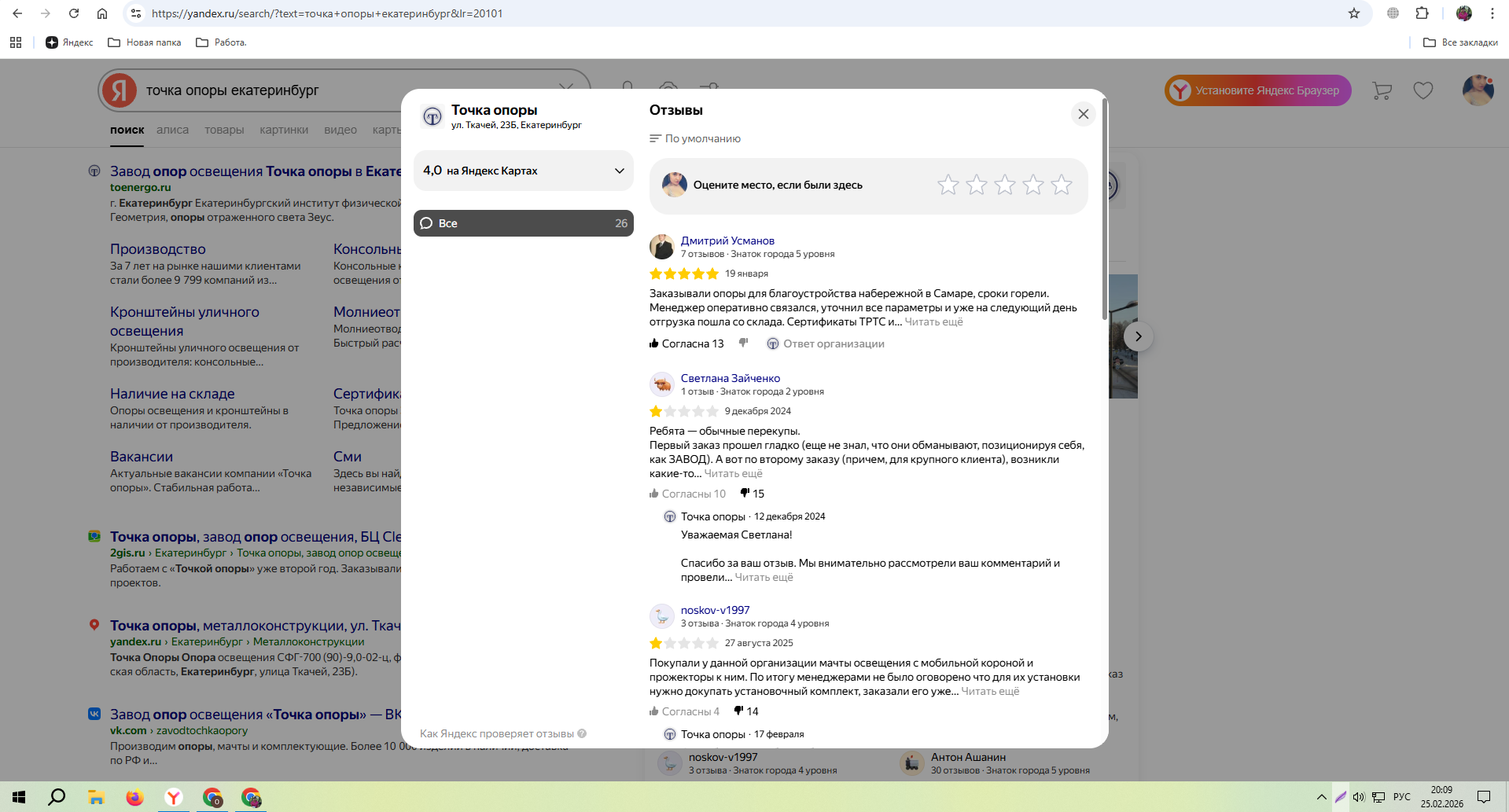This screenshot has width=1509, height=812.
Task: Show next photo with the right arrow
Action: tap(1138, 336)
